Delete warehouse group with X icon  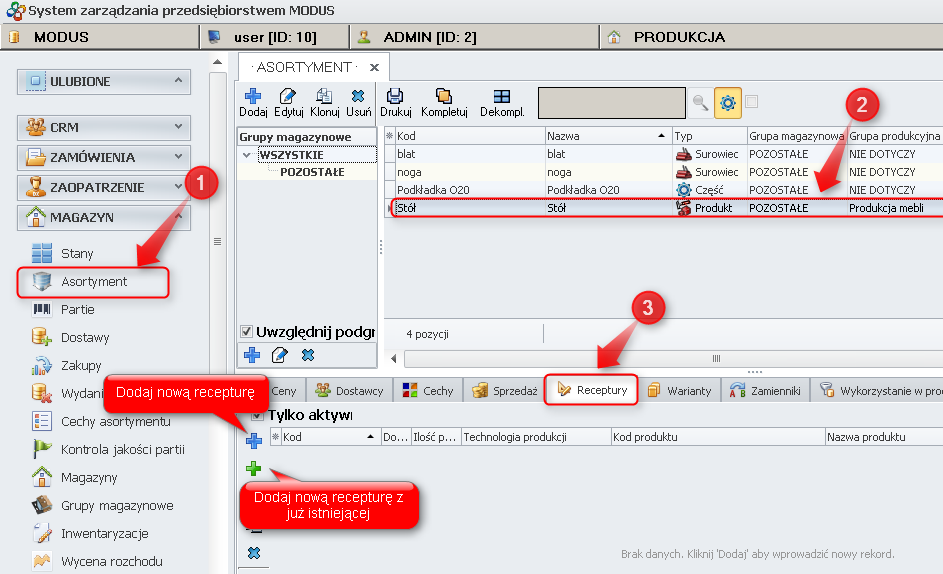point(308,355)
